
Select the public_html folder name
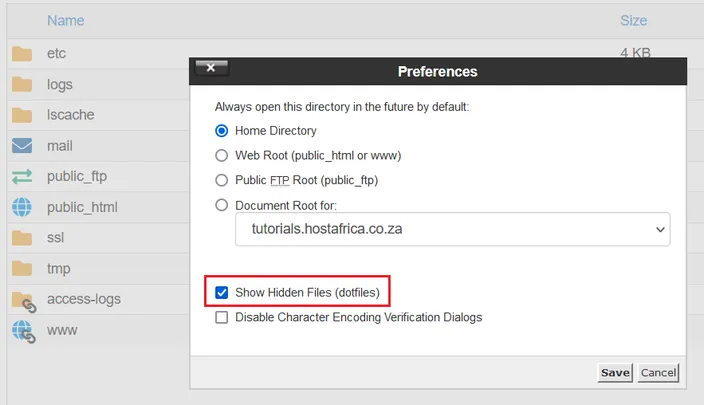point(82,207)
